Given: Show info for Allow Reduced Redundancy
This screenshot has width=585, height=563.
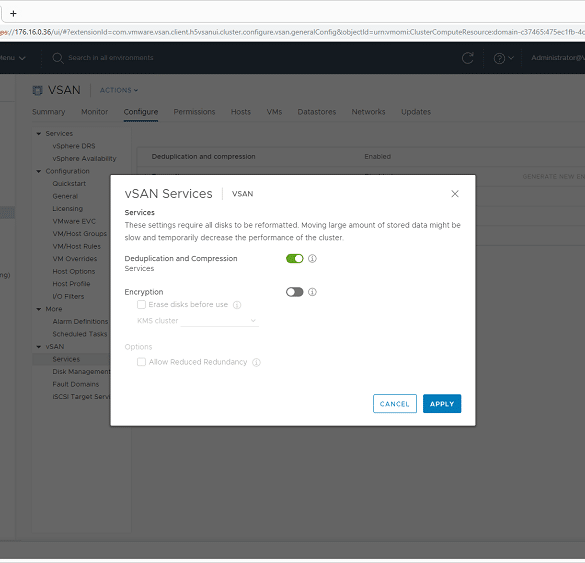Looking at the screenshot, I should click(x=256, y=362).
